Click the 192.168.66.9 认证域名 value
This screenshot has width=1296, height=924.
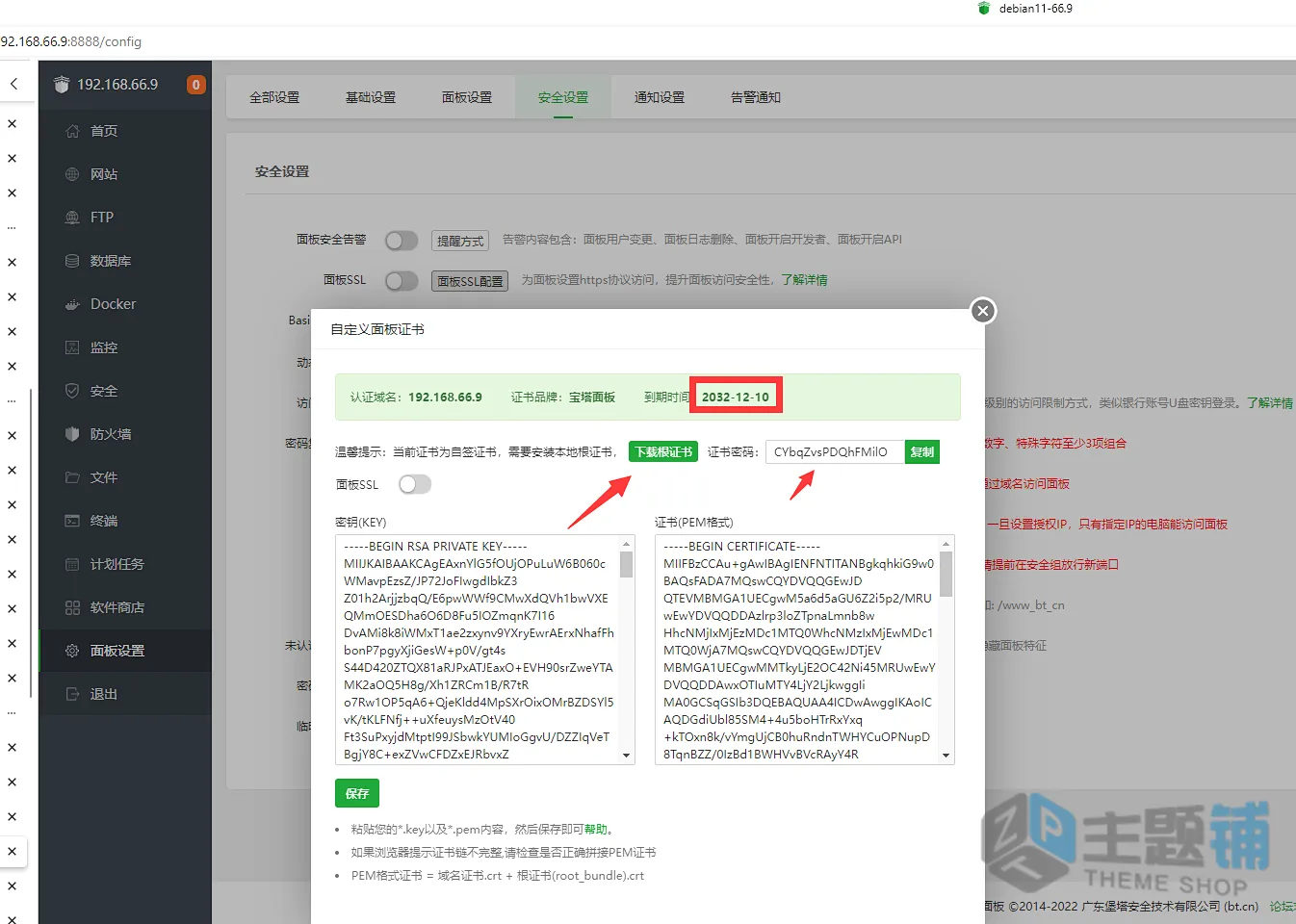tap(445, 397)
